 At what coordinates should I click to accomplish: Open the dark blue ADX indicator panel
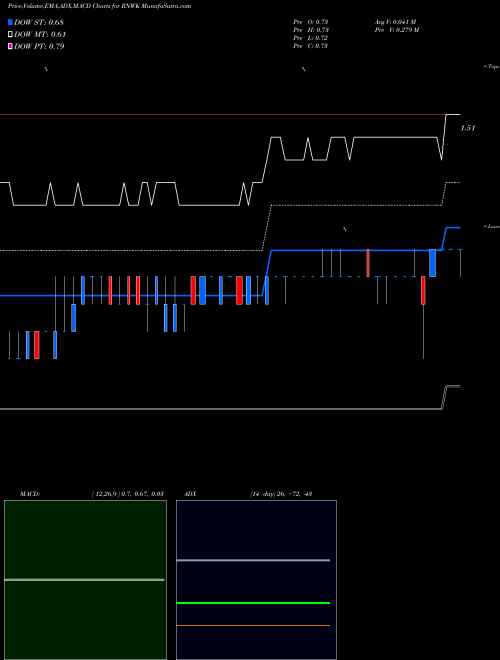[256, 580]
